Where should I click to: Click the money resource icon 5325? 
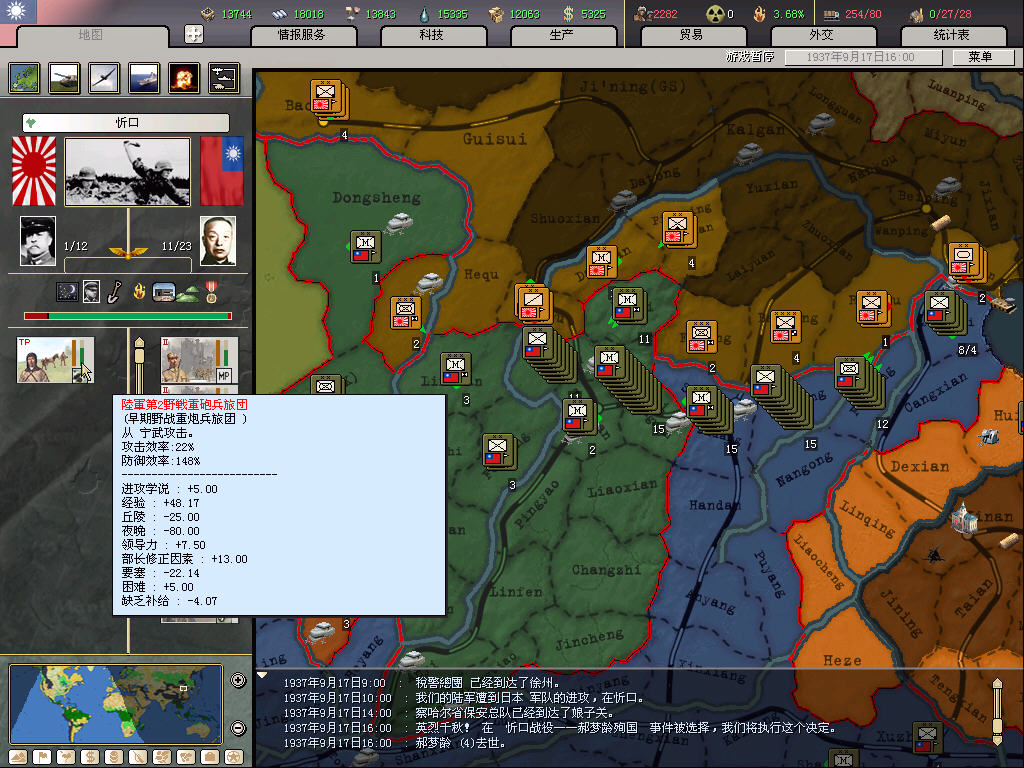coord(569,14)
